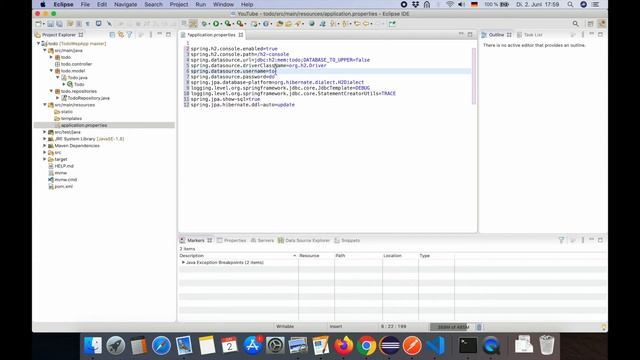The image size is (640, 360).
Task: Click the heap status memory bar
Action: tap(453, 327)
